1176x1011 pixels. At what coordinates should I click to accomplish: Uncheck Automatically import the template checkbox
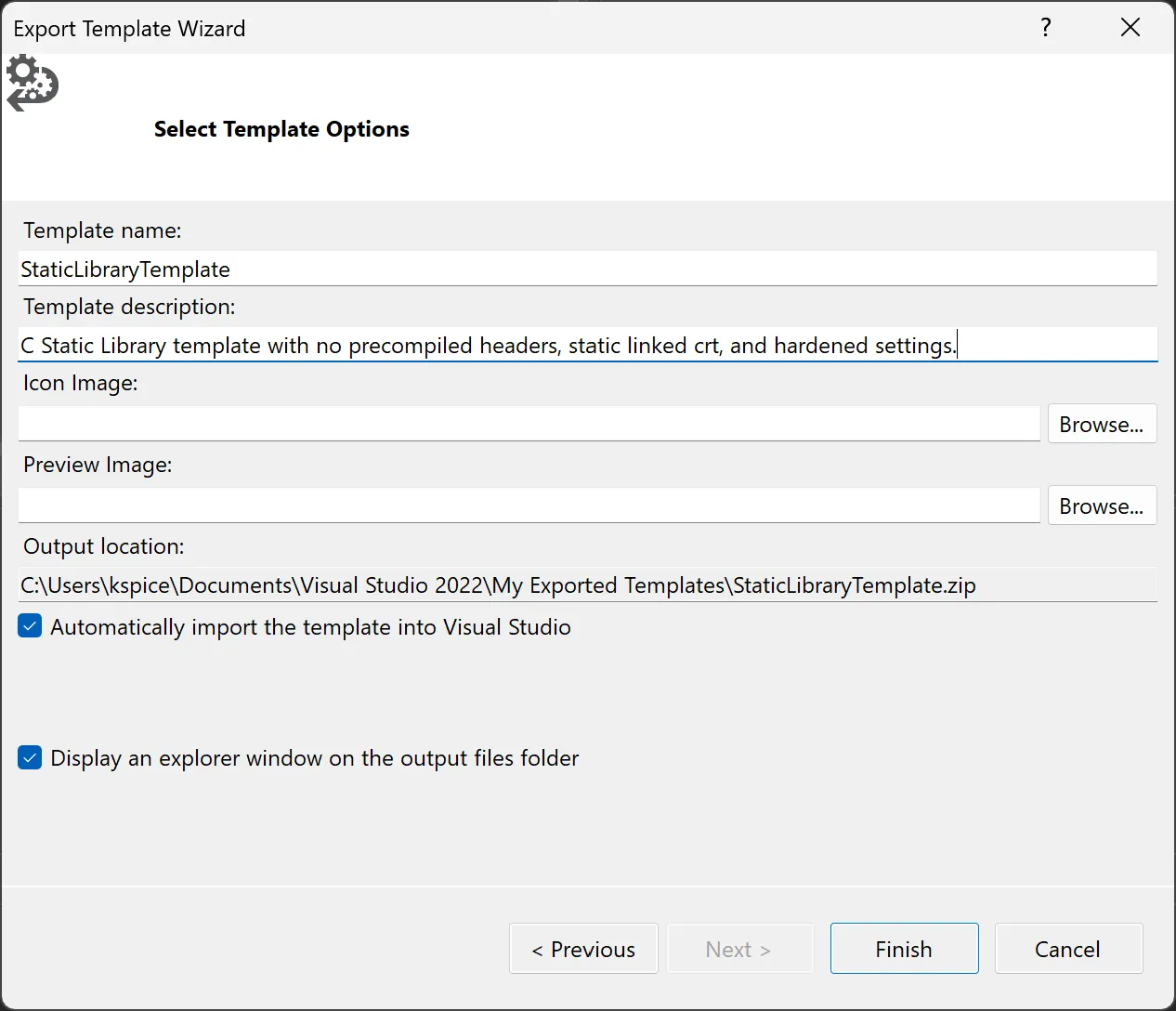30,626
